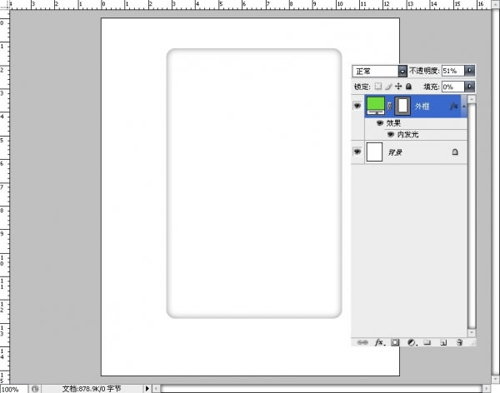This screenshot has height=393, width=500.
Task: Click the 不透明度 51% value field
Action: 453,71
